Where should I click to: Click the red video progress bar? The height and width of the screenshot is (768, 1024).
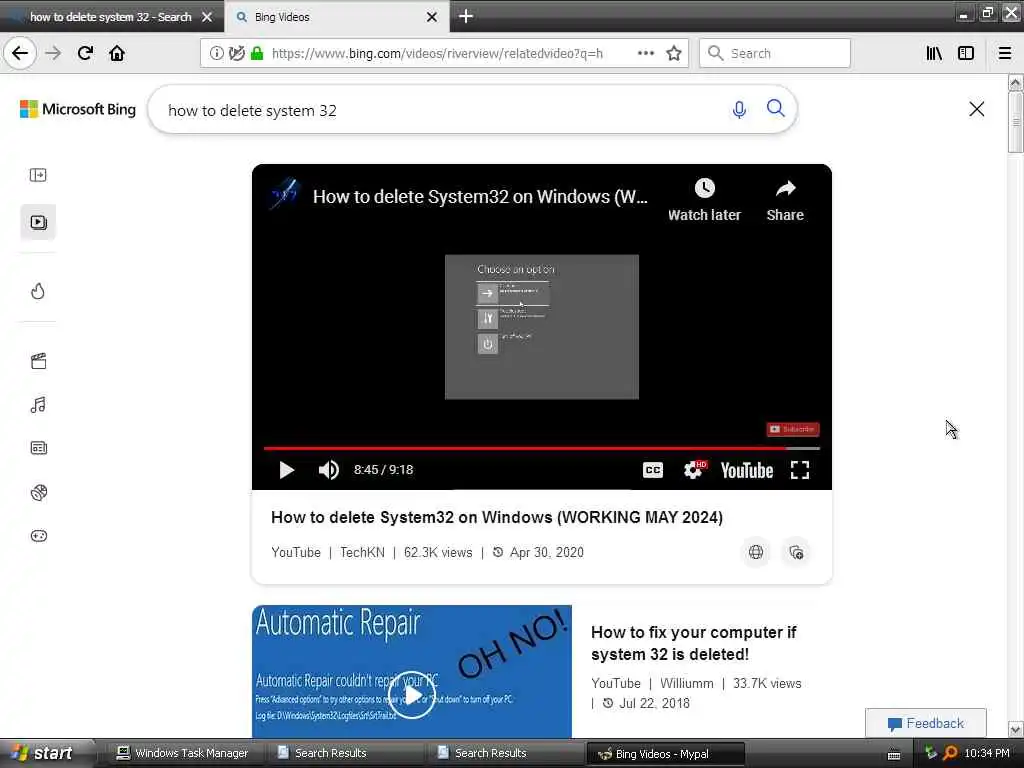(x=541, y=449)
